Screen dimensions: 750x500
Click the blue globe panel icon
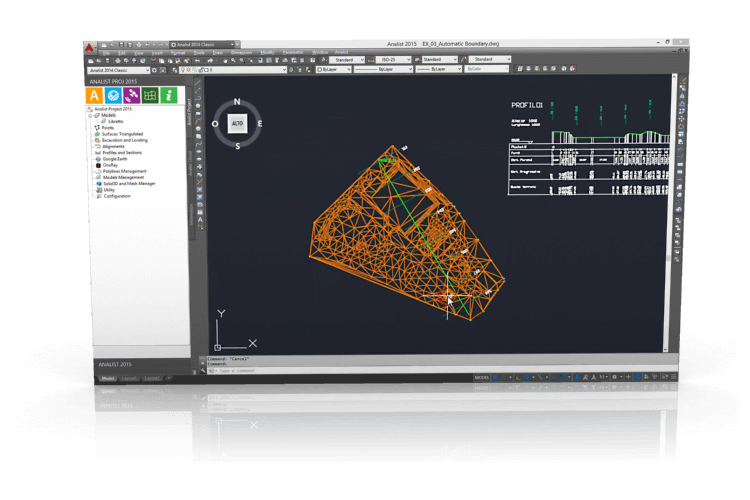(113, 95)
